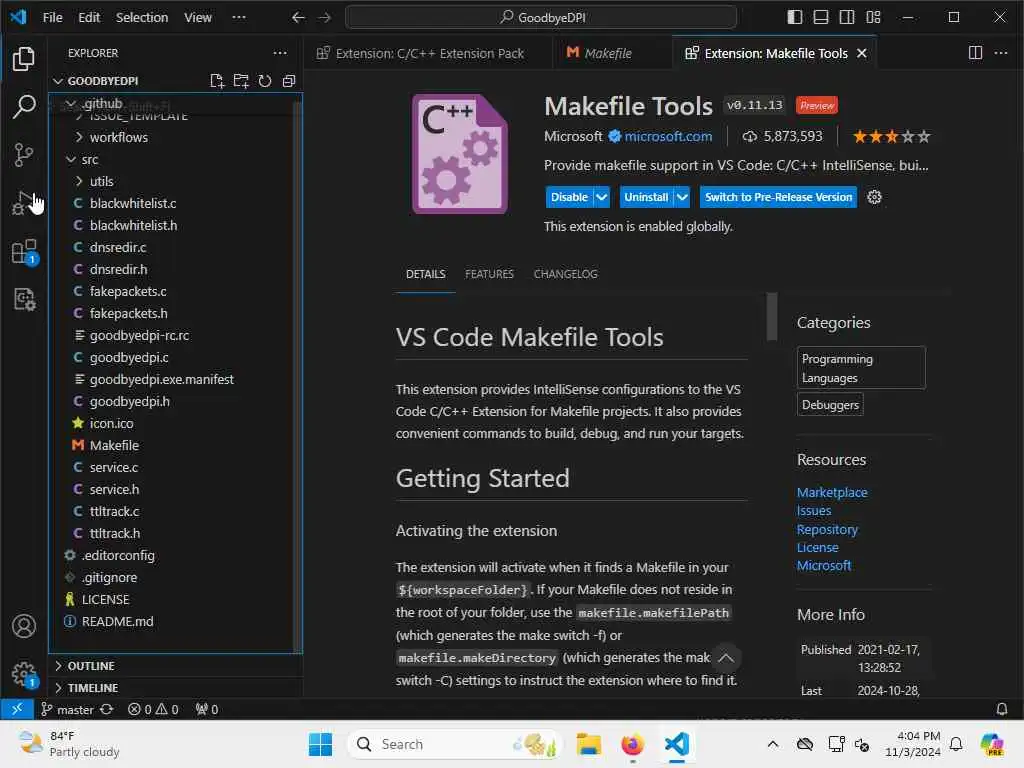Viewport: 1024px width, 768px height.
Task: Open the Selection menu
Action: (142, 18)
